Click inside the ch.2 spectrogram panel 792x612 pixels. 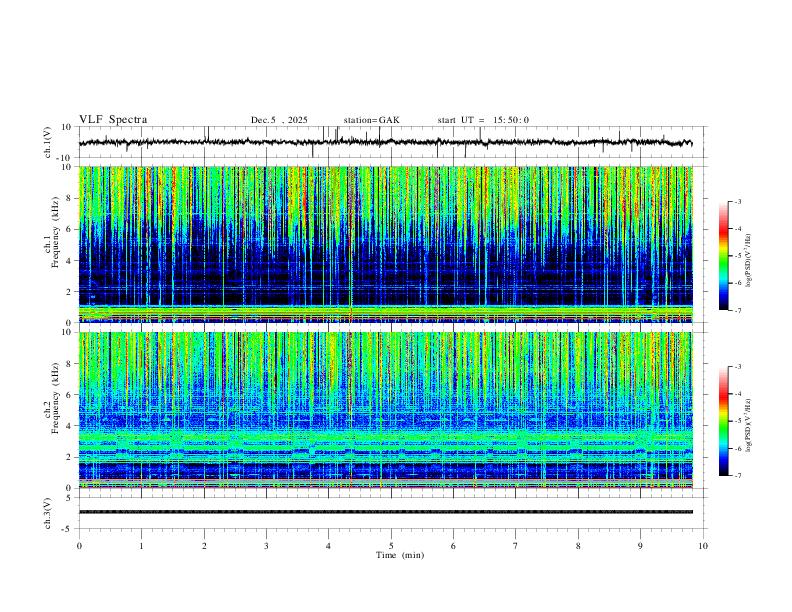click(385, 410)
